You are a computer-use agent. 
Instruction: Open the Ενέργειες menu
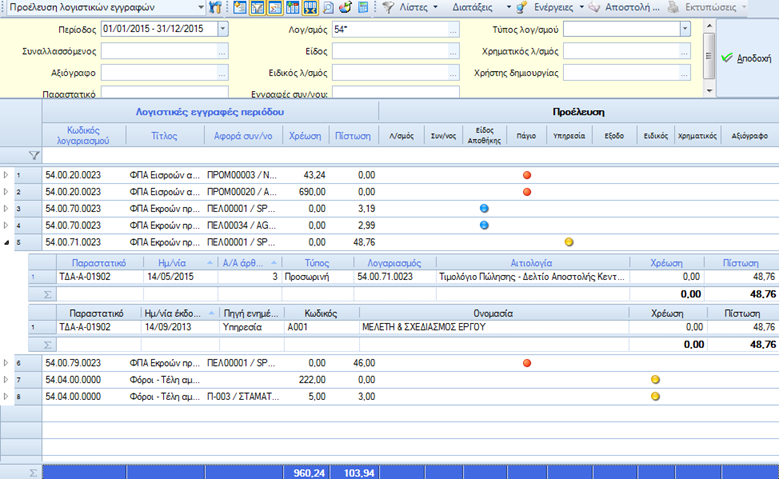[550, 7]
